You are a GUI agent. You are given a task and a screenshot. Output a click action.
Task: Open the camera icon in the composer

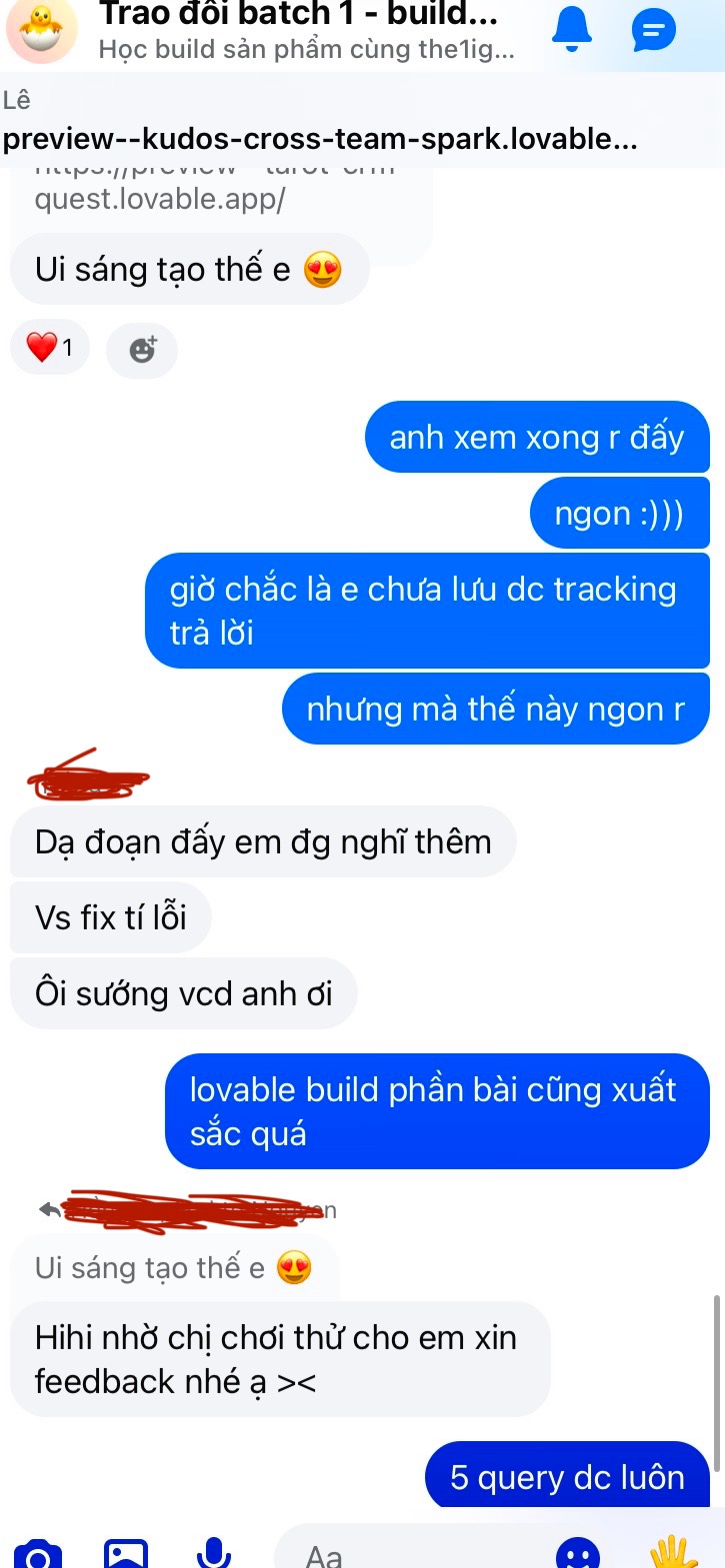tap(38, 1553)
